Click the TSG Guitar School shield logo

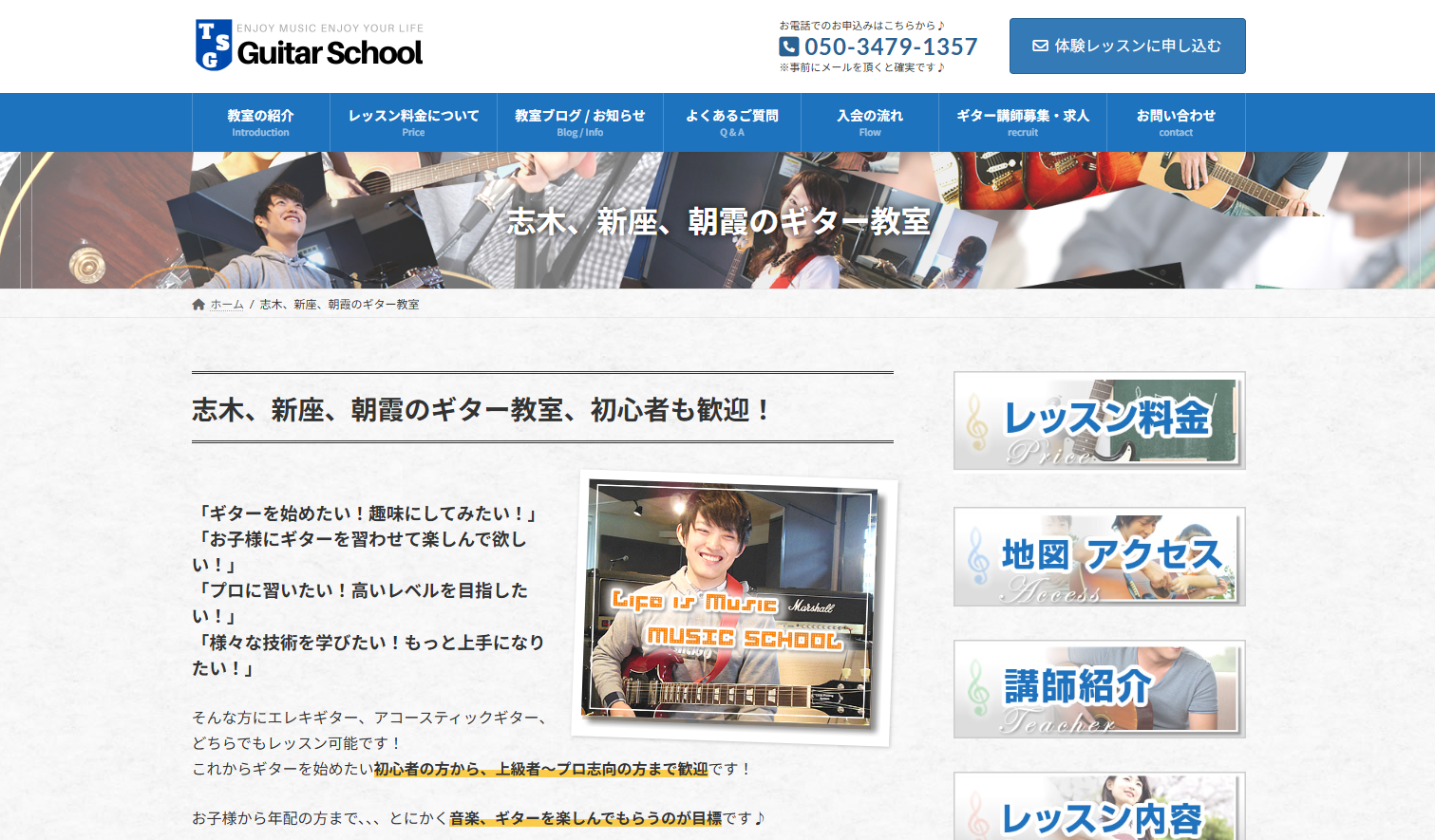pos(213,45)
